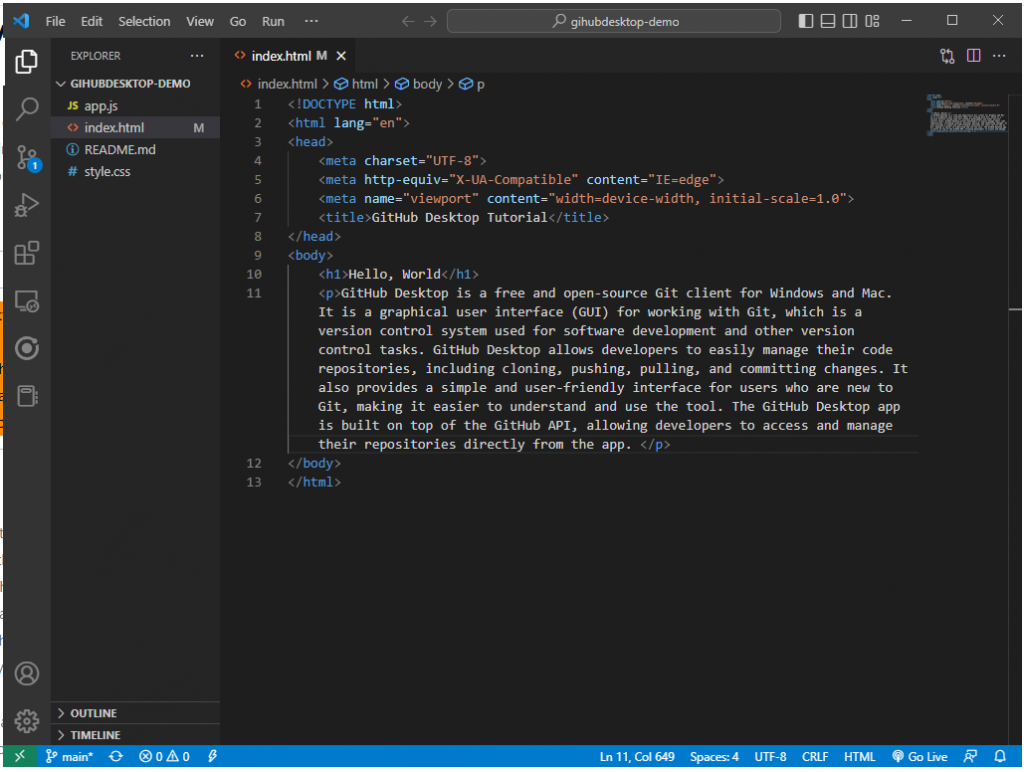Change indentation via Spaces: 4

[x=714, y=756]
